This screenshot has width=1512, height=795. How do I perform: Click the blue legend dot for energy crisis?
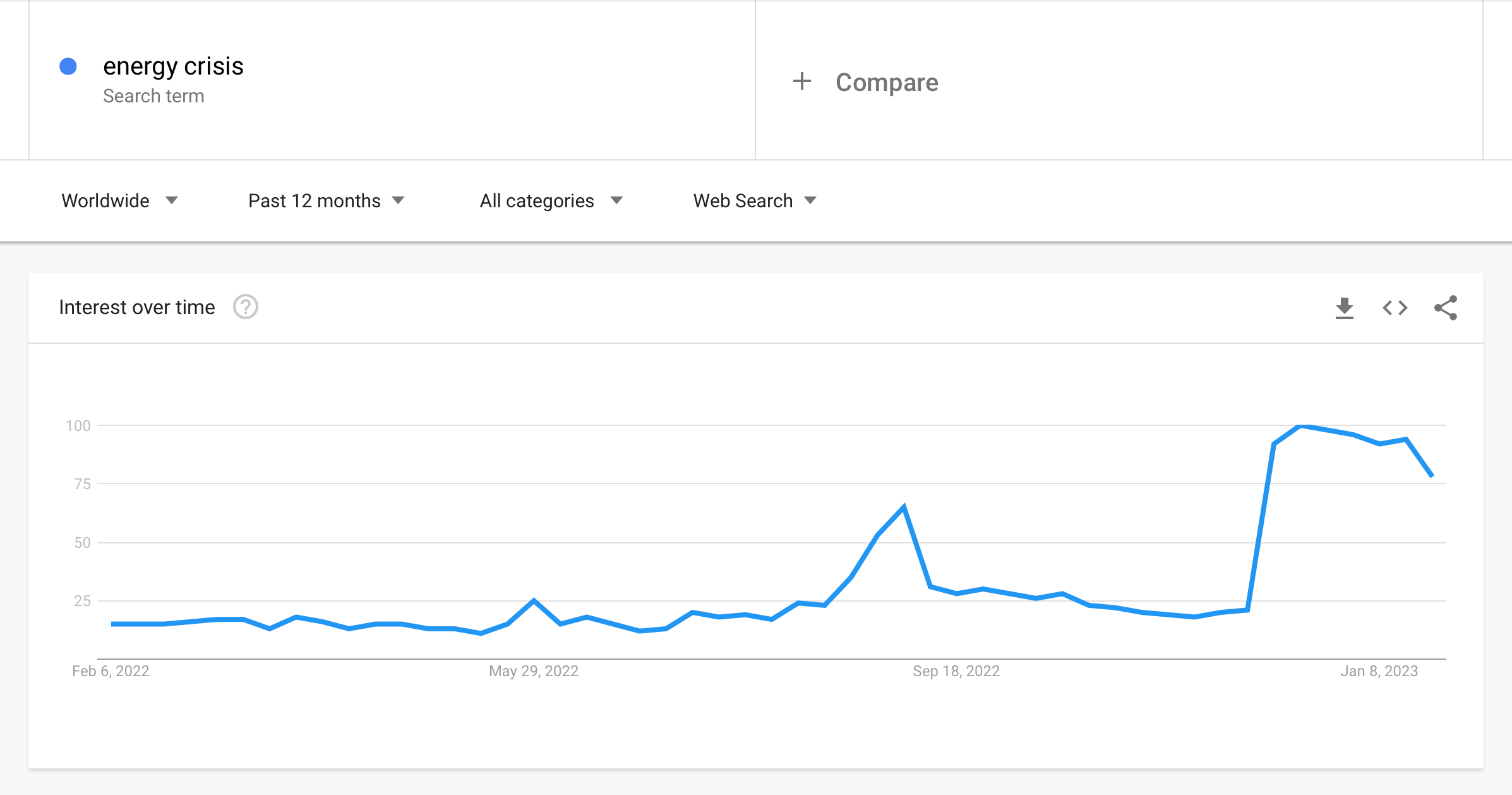coord(68,65)
